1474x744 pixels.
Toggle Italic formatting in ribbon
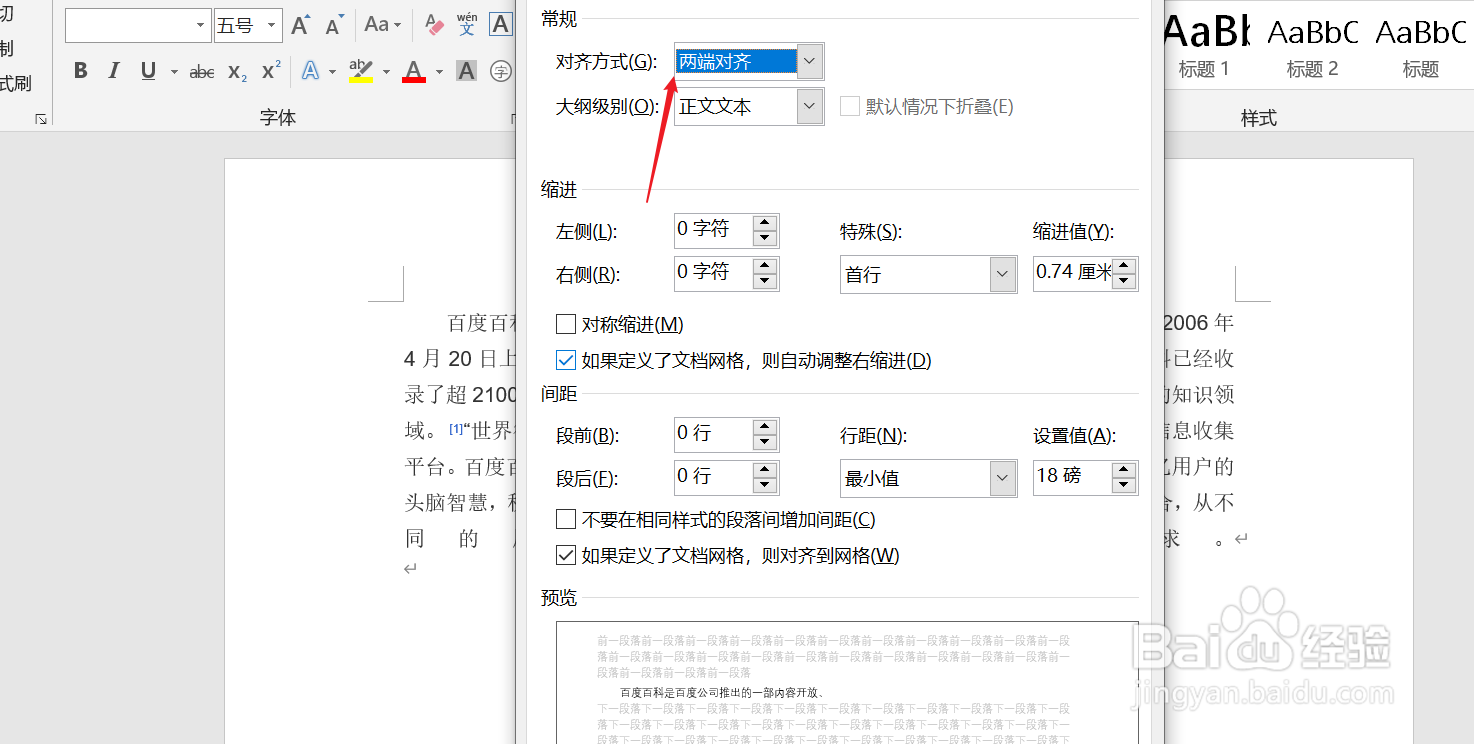(114, 71)
